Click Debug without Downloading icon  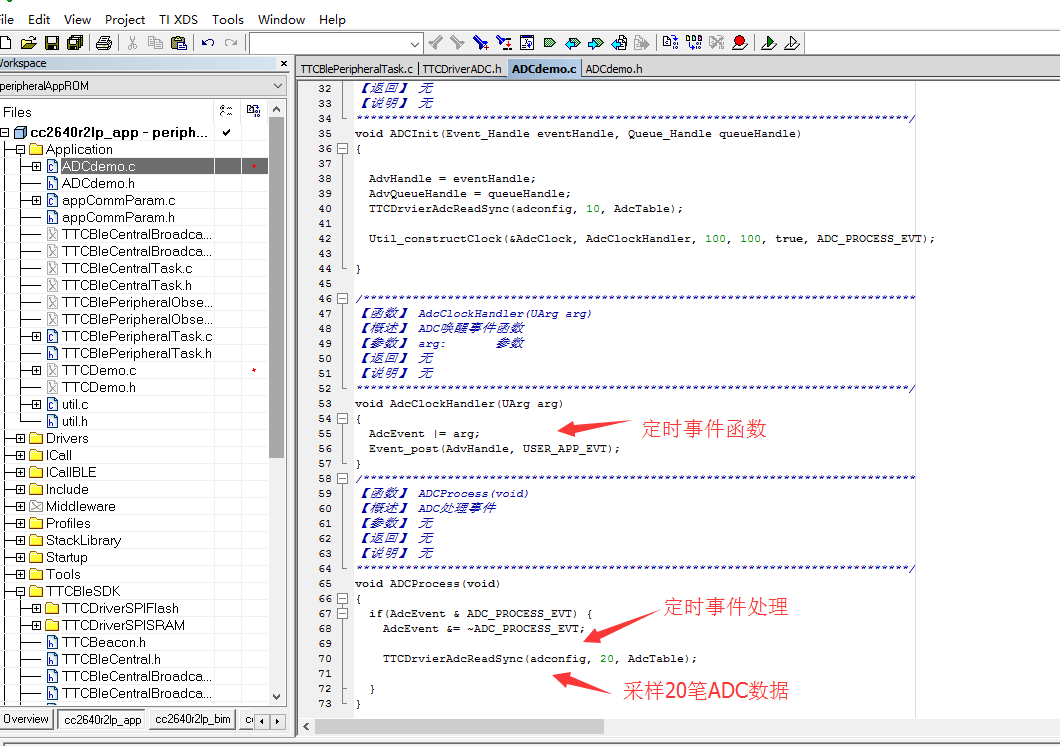click(x=792, y=43)
